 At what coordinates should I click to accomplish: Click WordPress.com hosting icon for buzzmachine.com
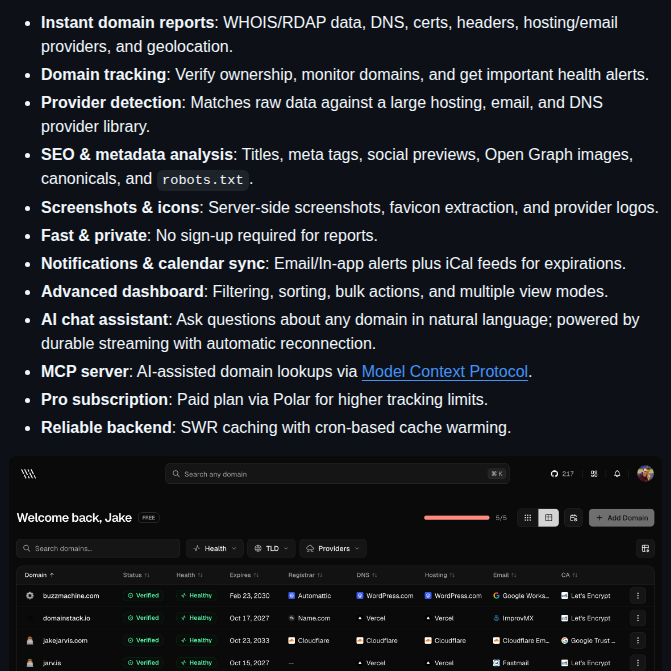click(x=428, y=596)
